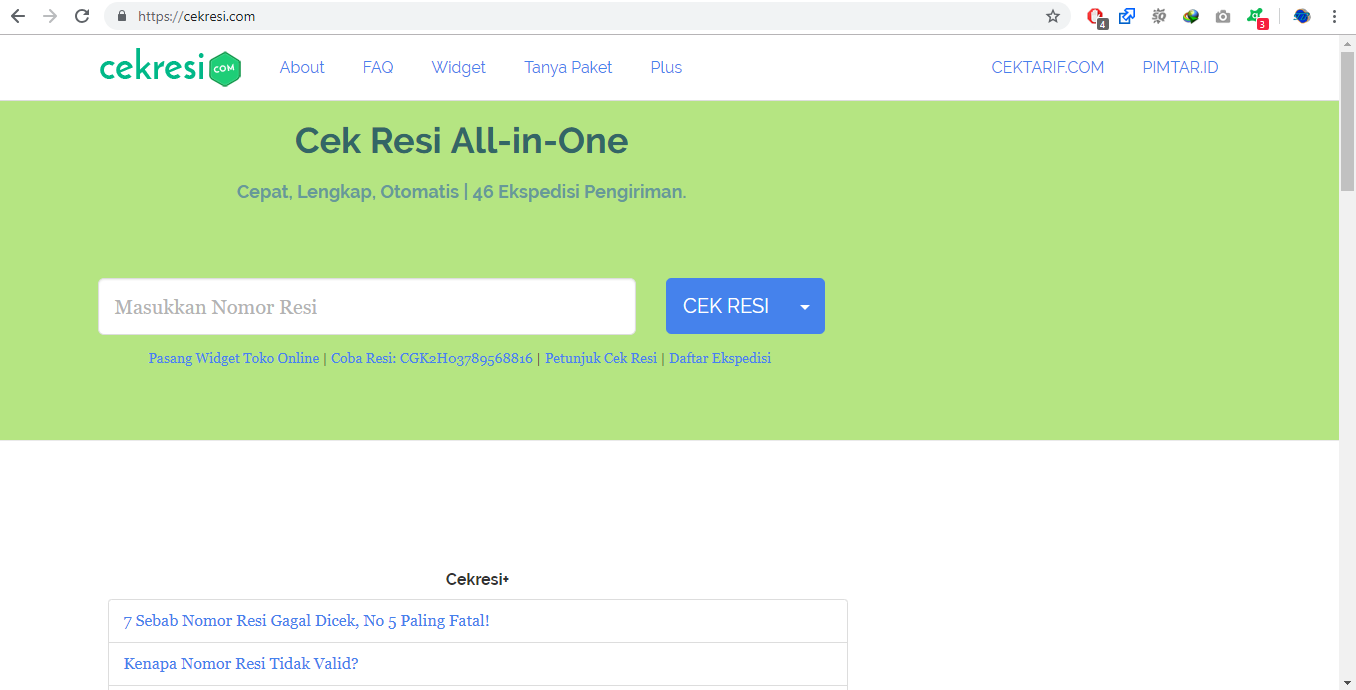Open the About page
The width and height of the screenshot is (1356, 690).
coord(302,67)
